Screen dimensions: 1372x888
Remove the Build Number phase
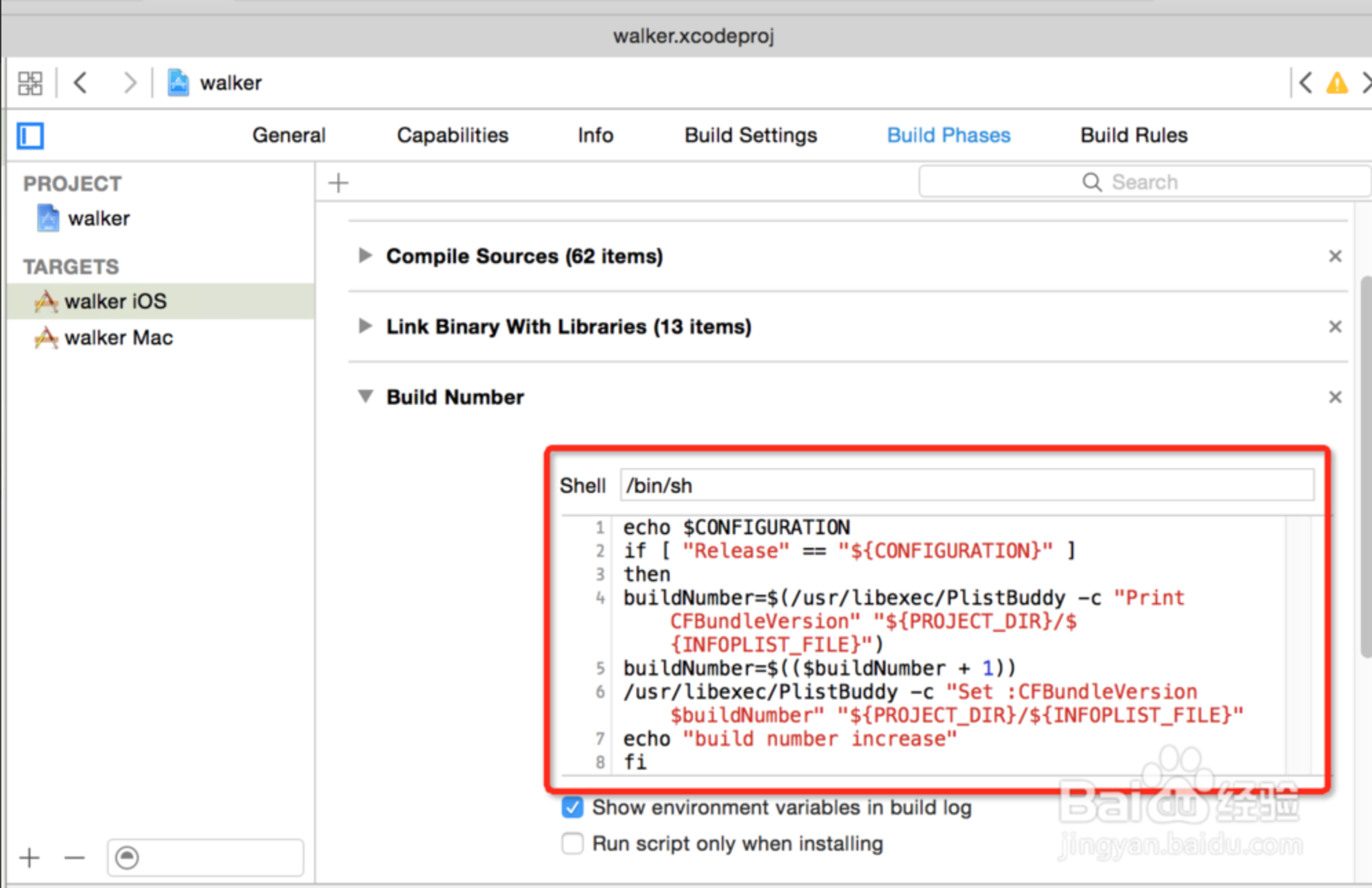point(1335,397)
